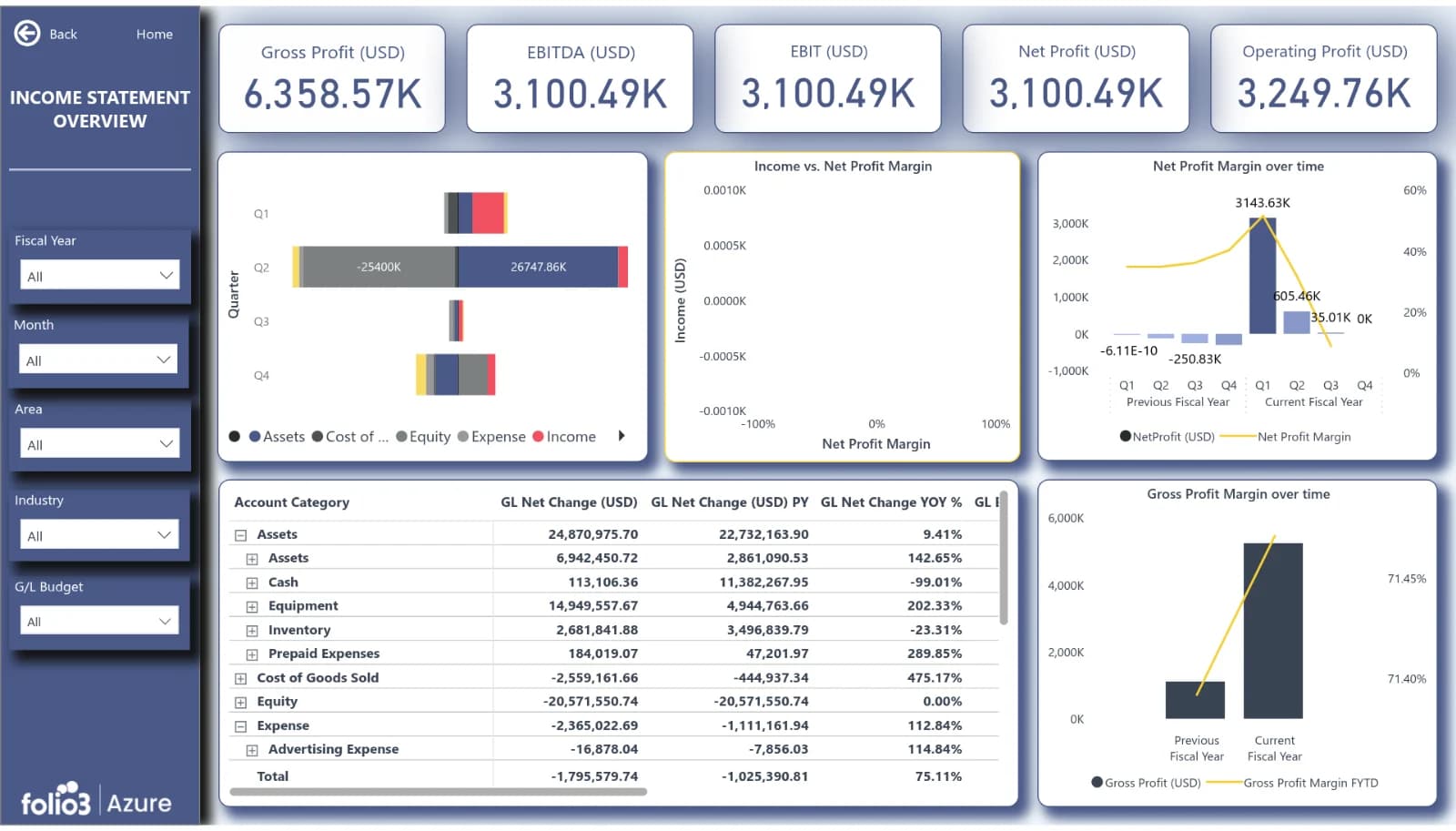Viewport: 1456px width, 831px height.
Task: Sort by GL Net Change (USD) PY header
Action: [730, 502]
